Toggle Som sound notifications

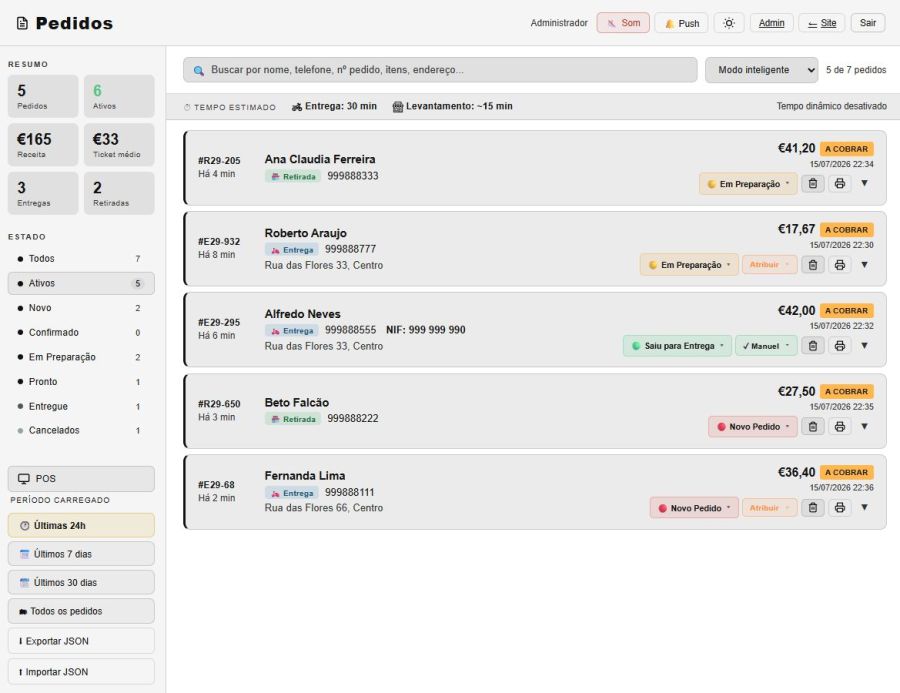pyautogui.click(x=623, y=23)
